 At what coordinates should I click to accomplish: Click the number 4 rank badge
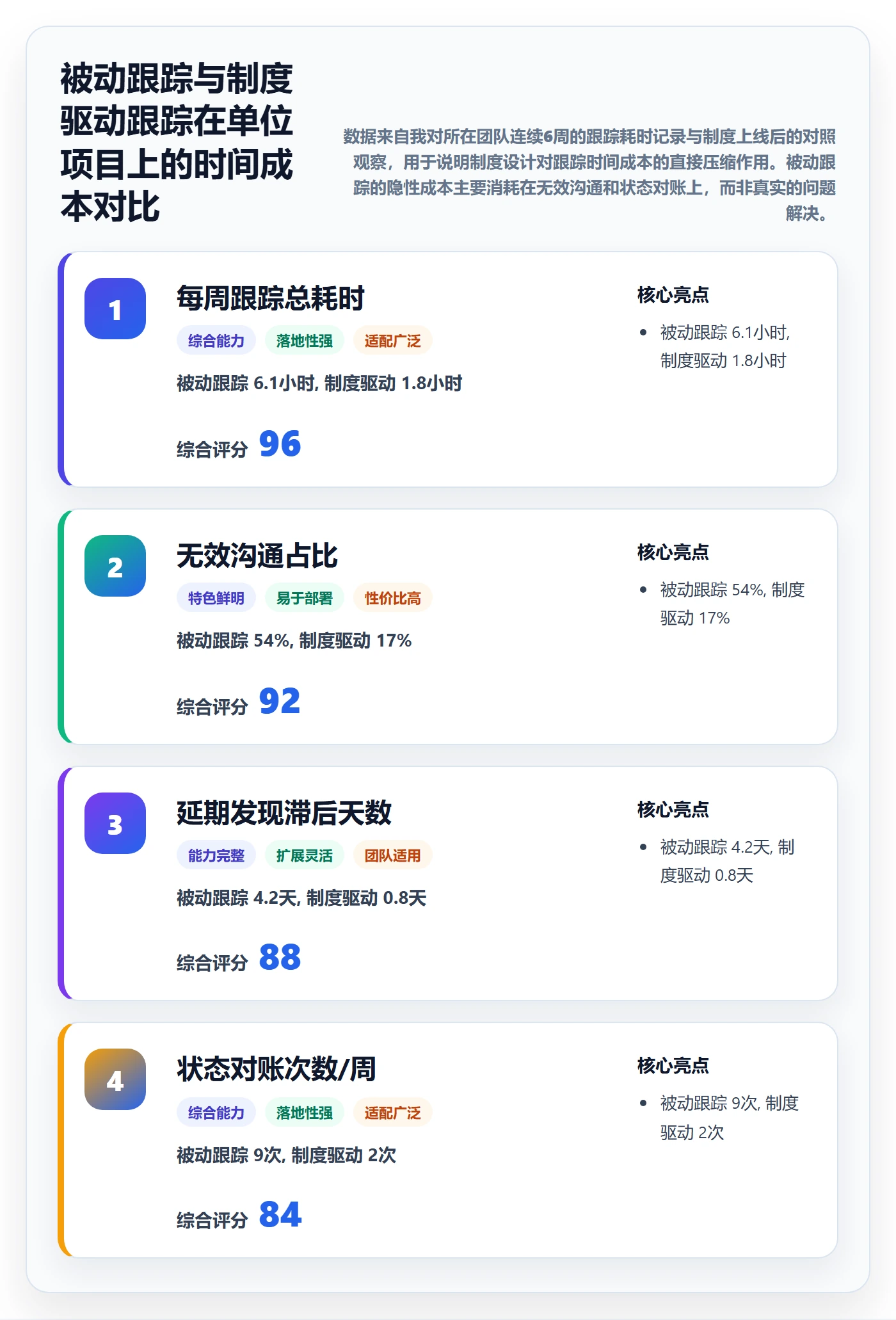pyautogui.click(x=115, y=1079)
